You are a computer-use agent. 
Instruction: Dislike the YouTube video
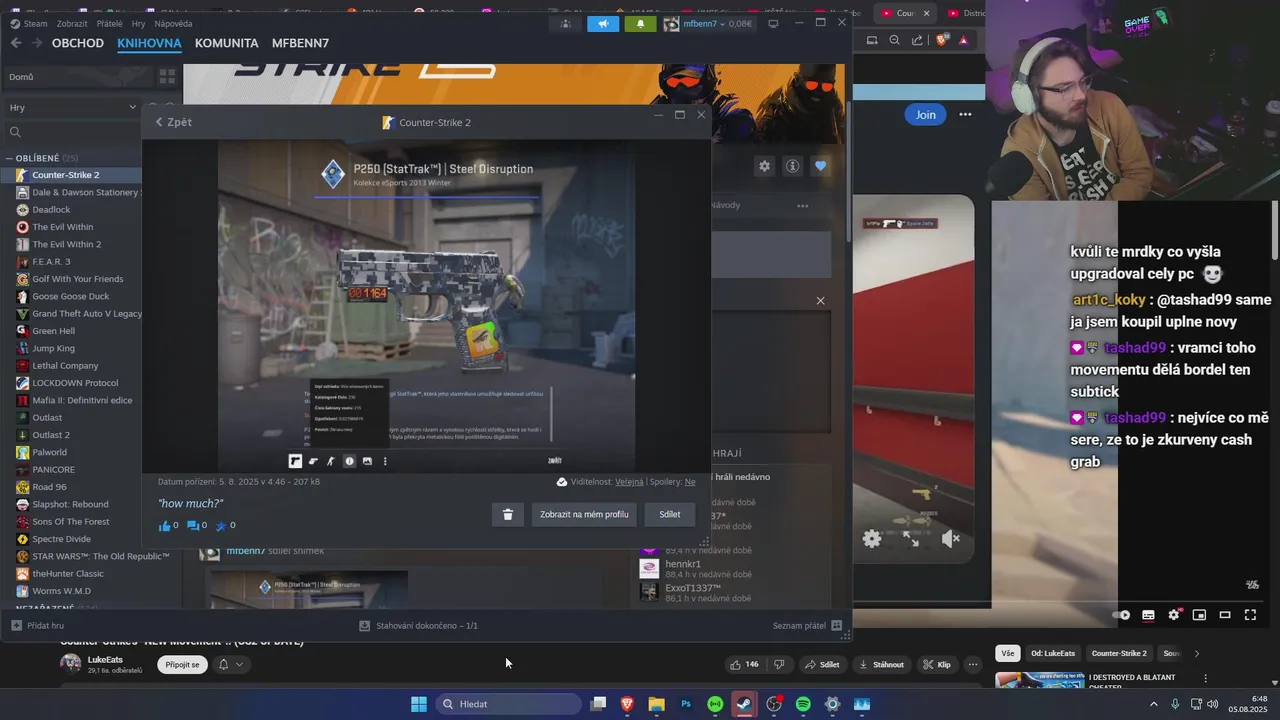pos(780,664)
